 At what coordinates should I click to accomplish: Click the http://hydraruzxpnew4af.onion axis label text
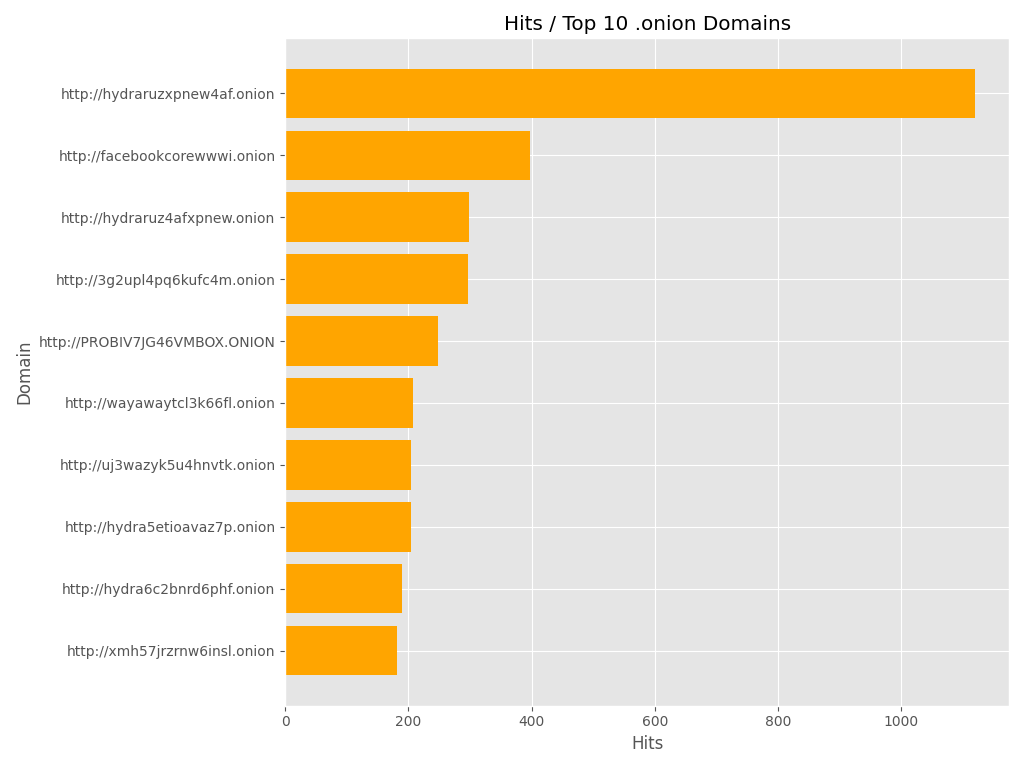[167, 95]
